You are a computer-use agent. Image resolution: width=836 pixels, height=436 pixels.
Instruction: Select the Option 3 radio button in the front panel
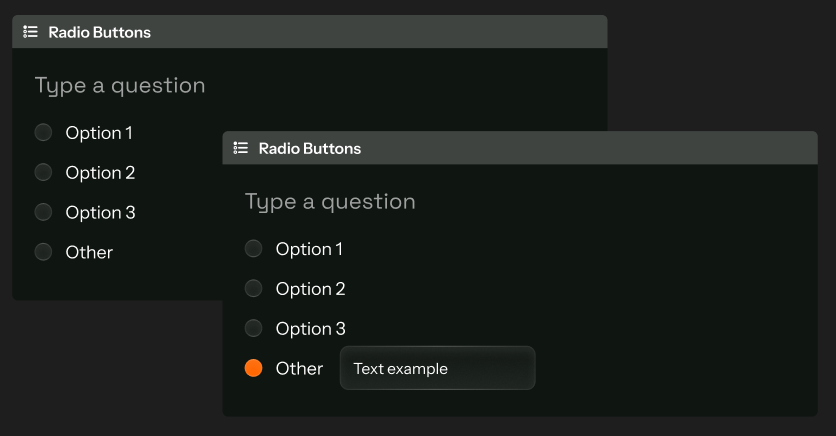[254, 329]
